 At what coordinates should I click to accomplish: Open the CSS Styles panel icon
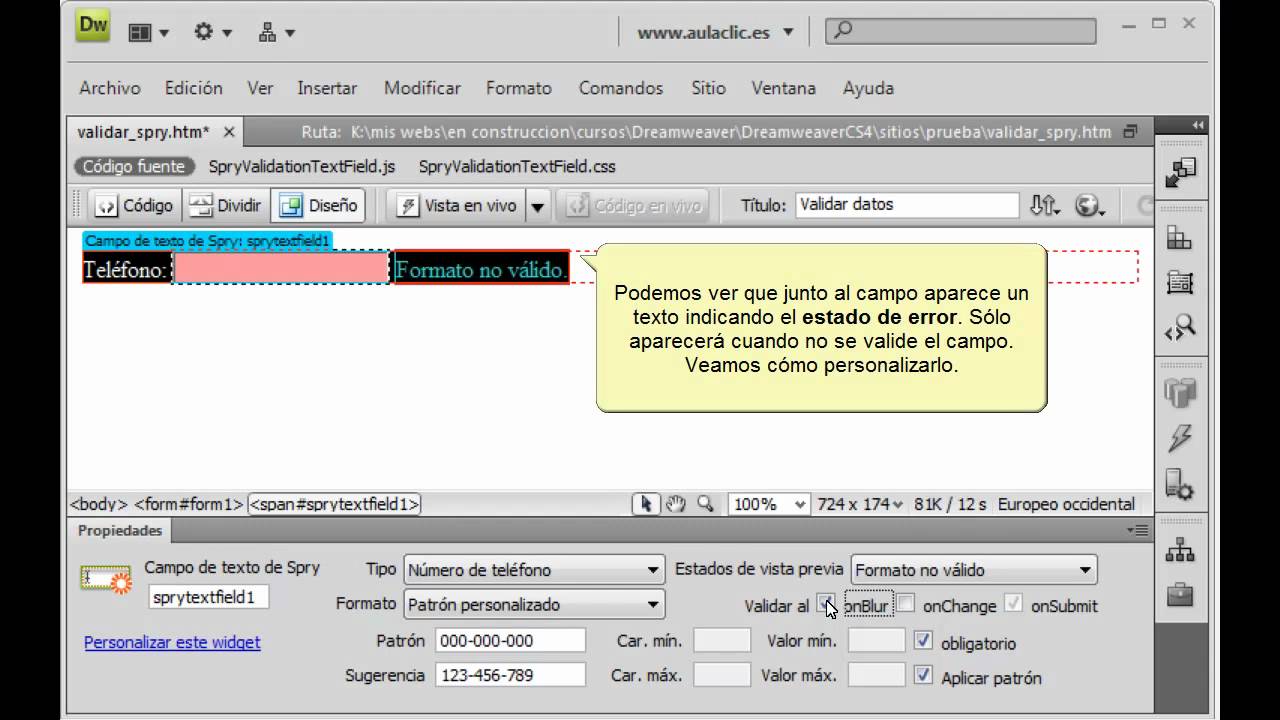(x=1180, y=239)
